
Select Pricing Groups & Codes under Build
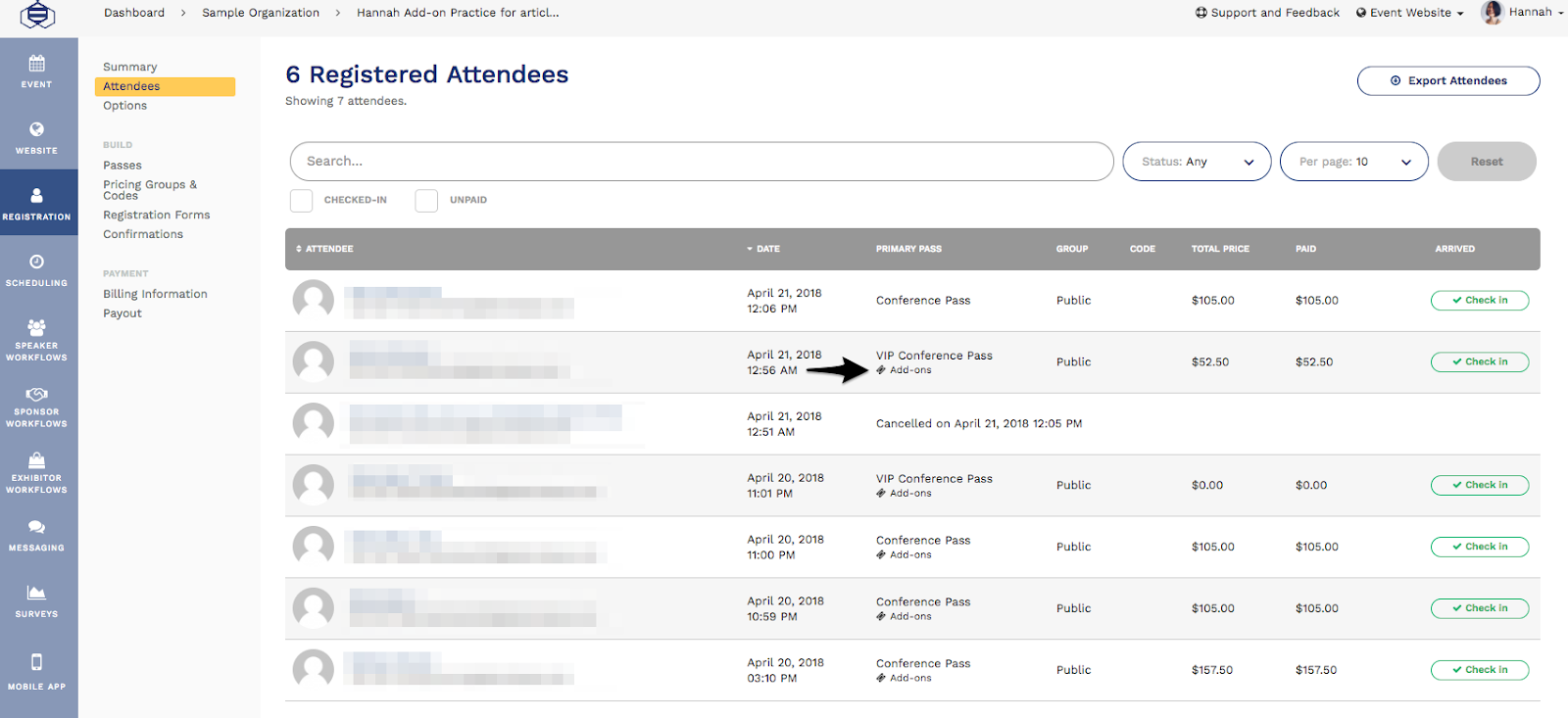tap(149, 189)
